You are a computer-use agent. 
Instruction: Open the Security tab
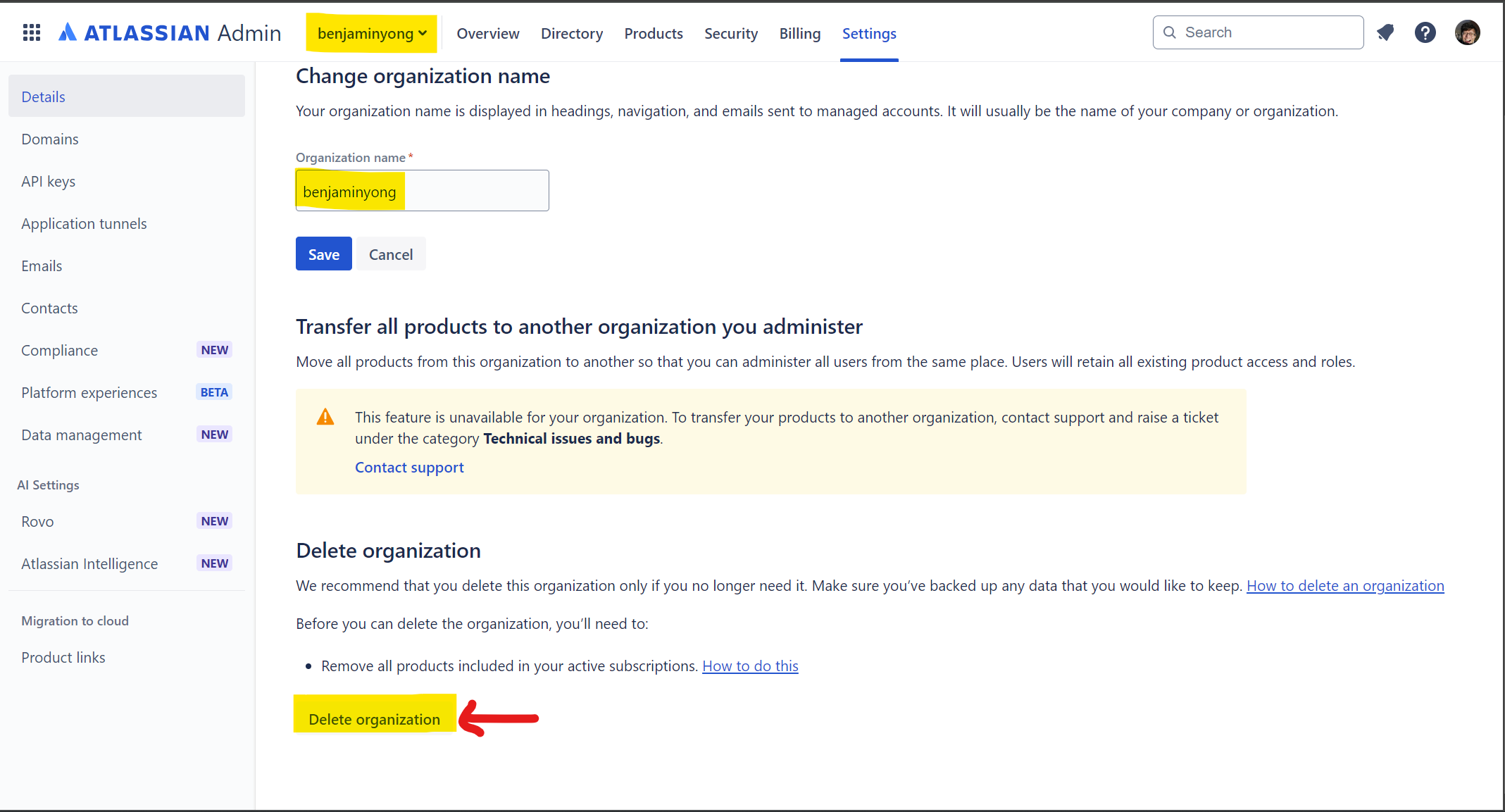731,33
